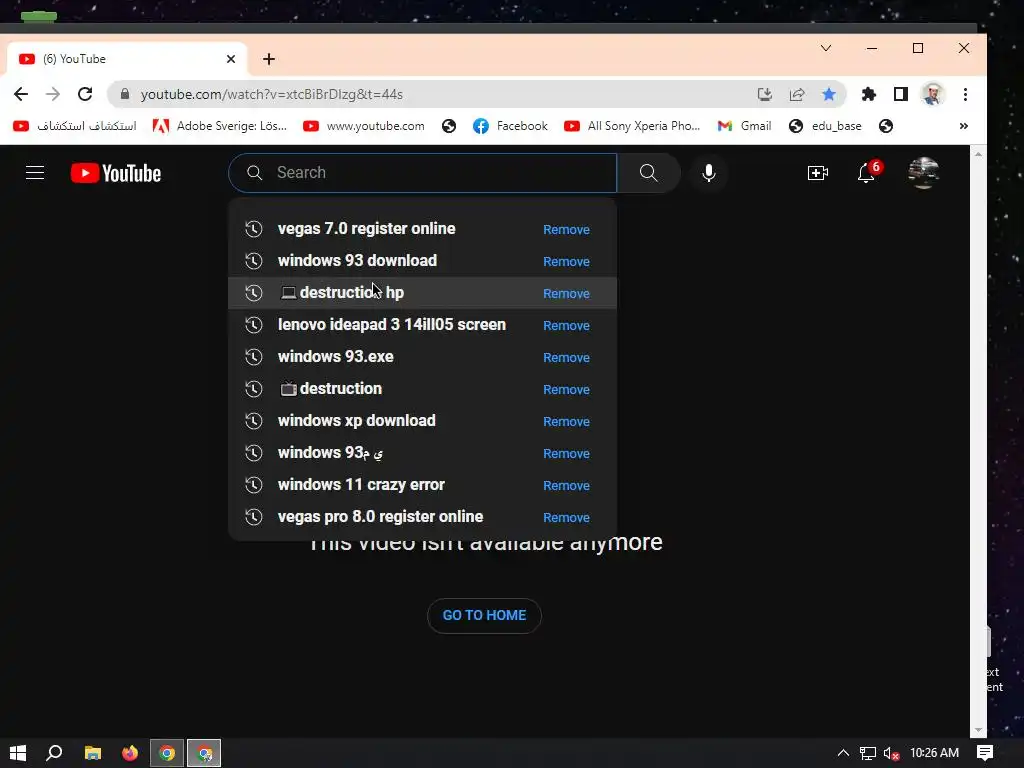Show hidden system tray icons
Screen dimensions: 1024x768
click(843, 753)
